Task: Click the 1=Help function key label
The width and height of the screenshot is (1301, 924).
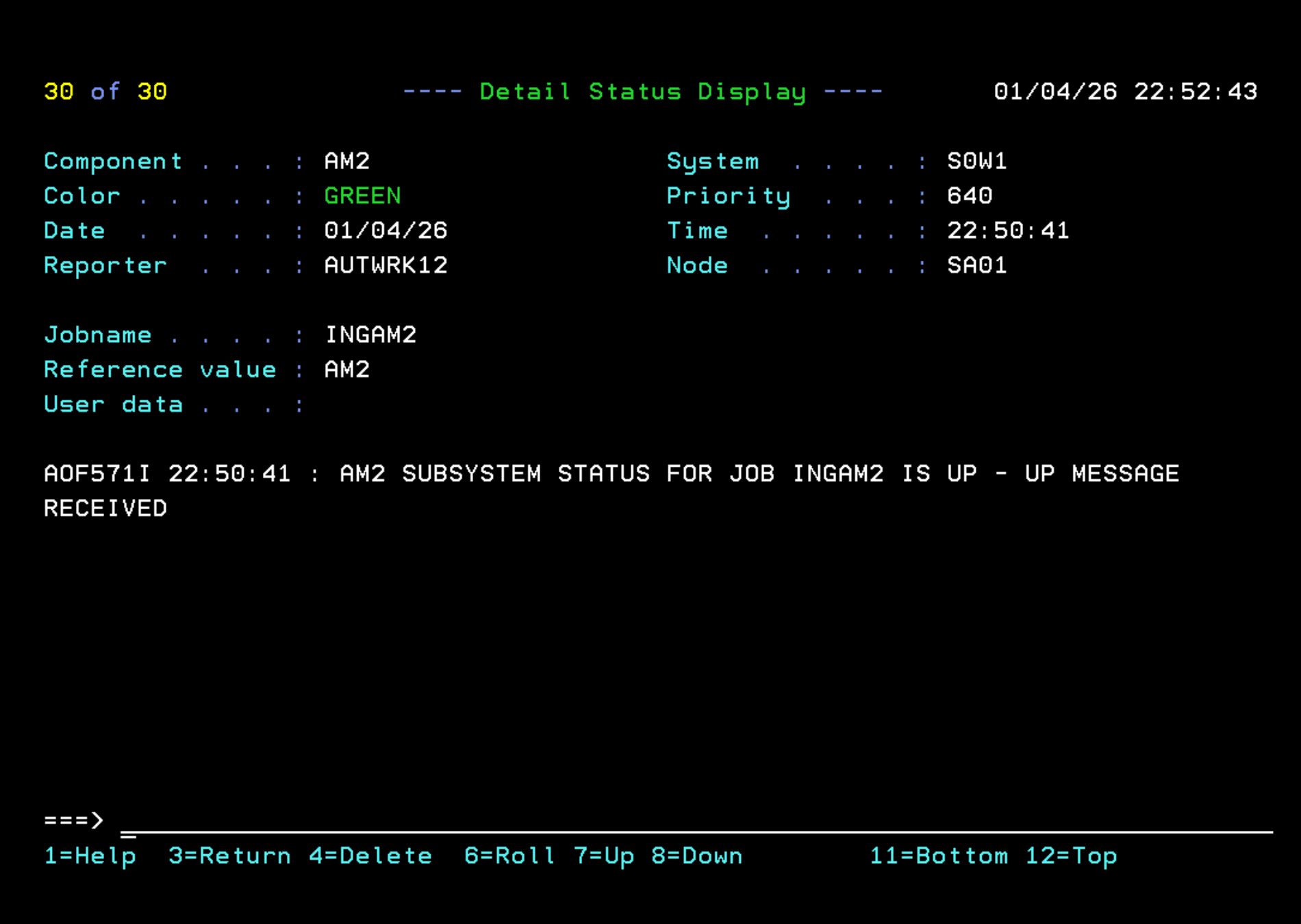Action: (90, 856)
